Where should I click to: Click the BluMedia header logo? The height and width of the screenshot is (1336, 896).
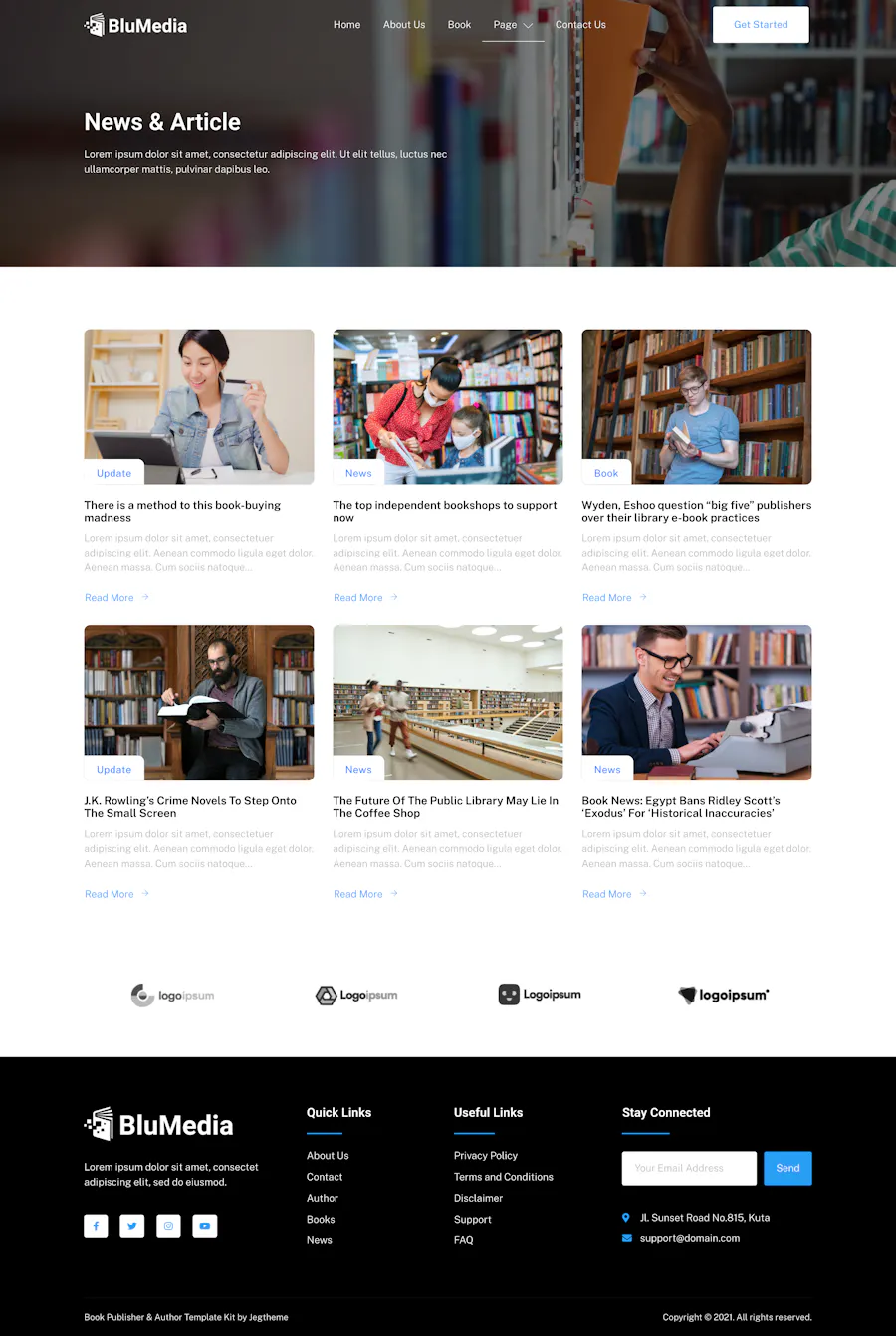[135, 25]
